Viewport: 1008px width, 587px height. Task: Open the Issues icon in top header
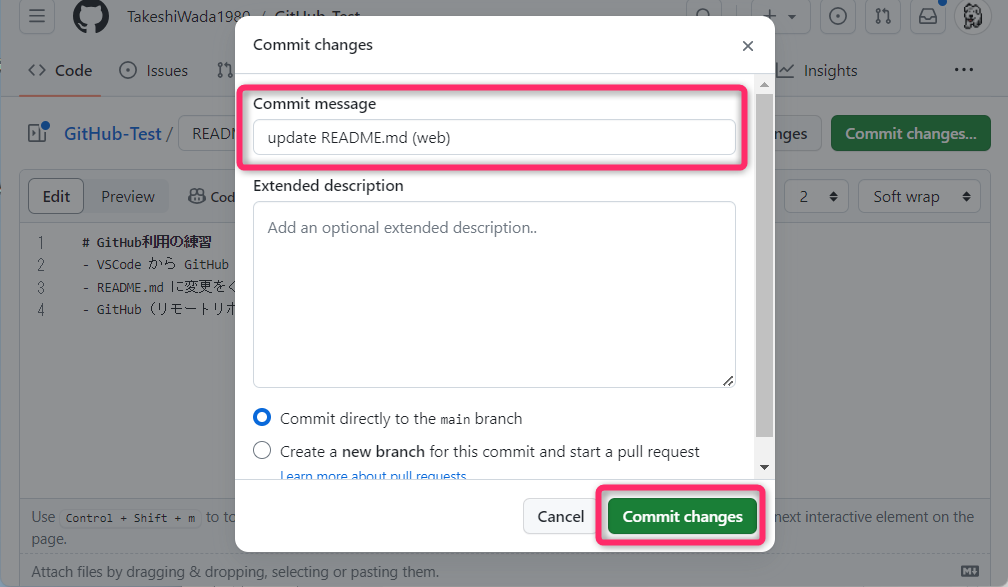(x=838, y=16)
